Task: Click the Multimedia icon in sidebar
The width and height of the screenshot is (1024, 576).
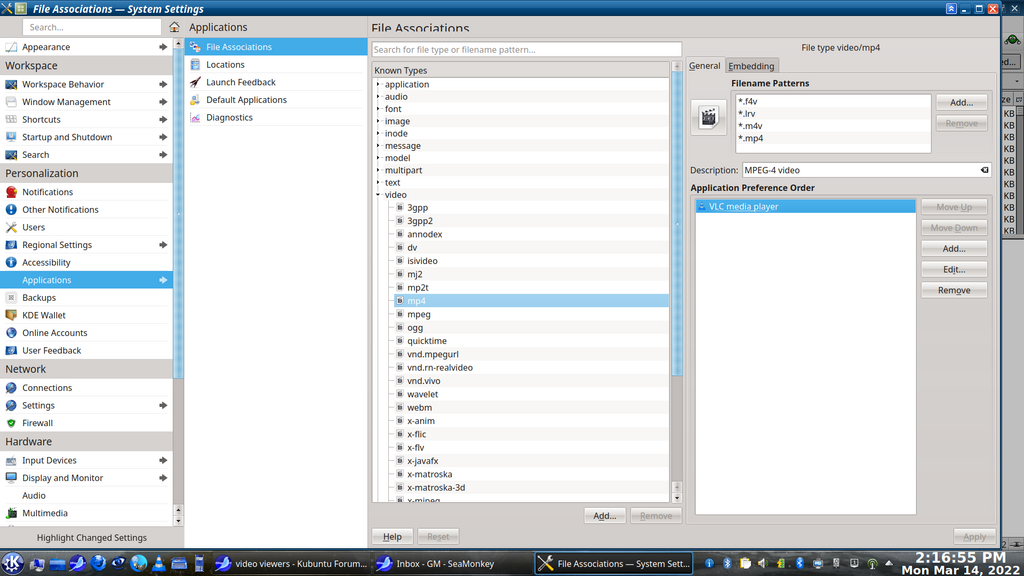Action: click(11, 513)
